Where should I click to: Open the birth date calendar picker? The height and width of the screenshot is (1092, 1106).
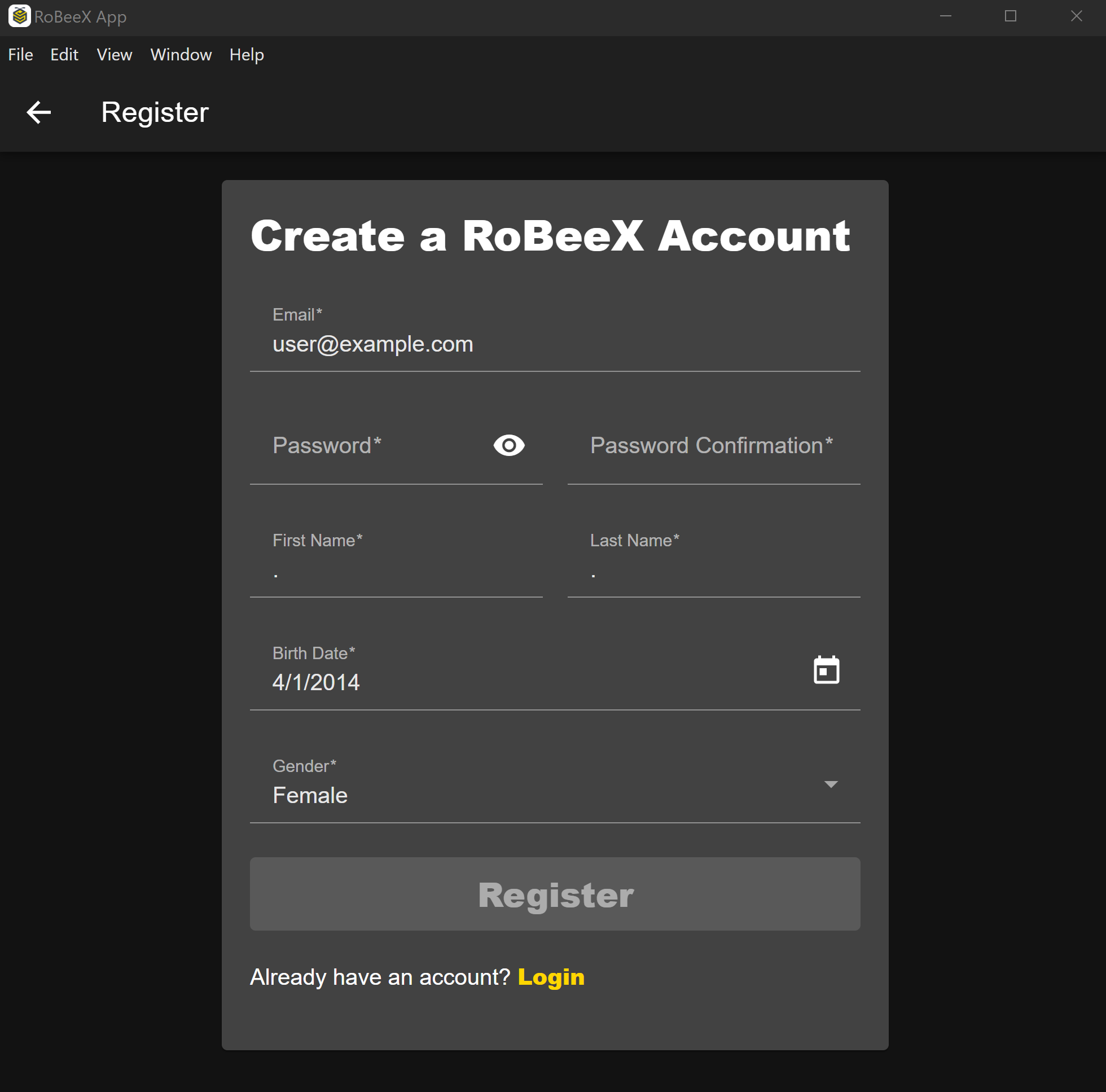(826, 670)
